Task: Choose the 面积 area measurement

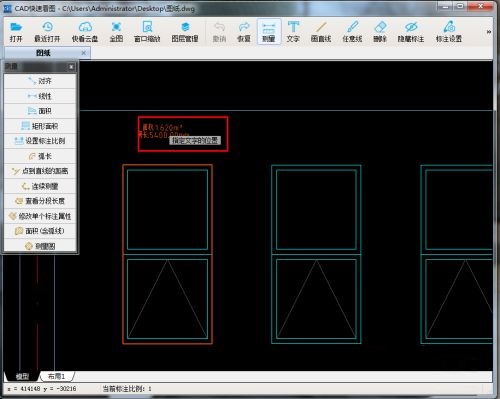Action: [40, 111]
